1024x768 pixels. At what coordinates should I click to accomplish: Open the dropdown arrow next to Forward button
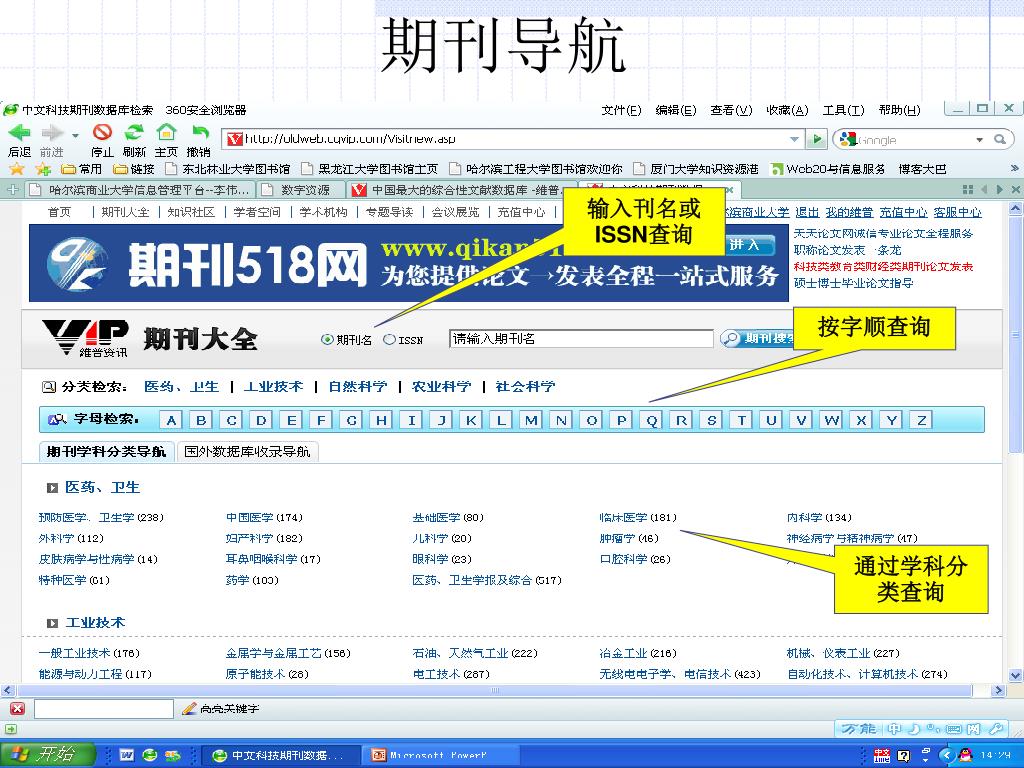coord(75,135)
